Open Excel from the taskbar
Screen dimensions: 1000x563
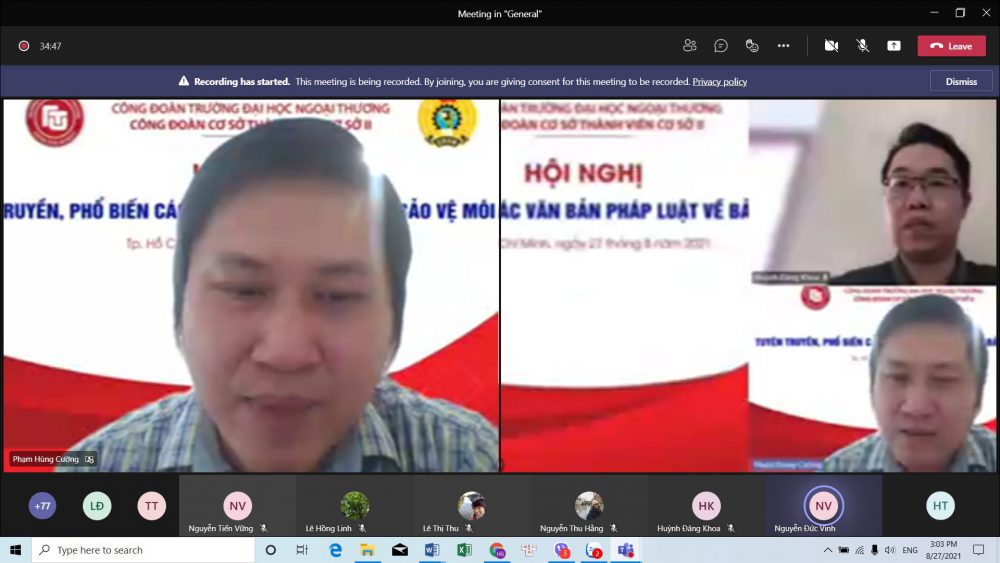464,550
